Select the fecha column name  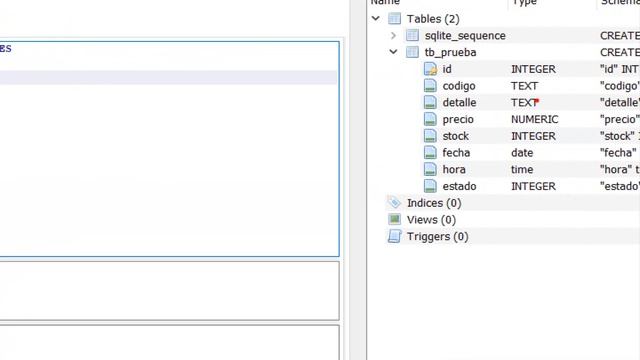pyautogui.click(x=456, y=153)
